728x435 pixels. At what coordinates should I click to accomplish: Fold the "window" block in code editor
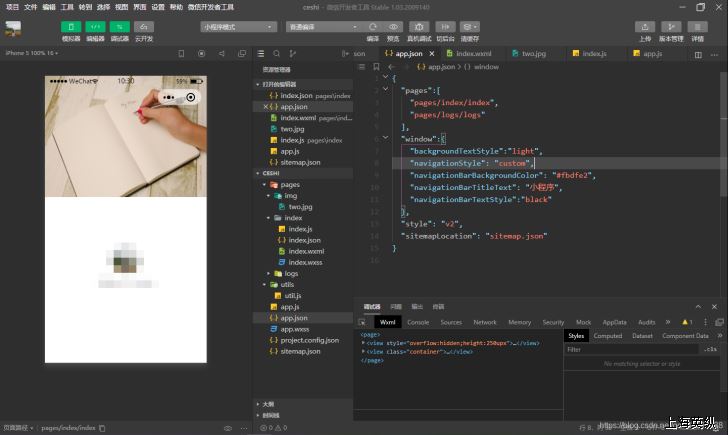coord(385,138)
